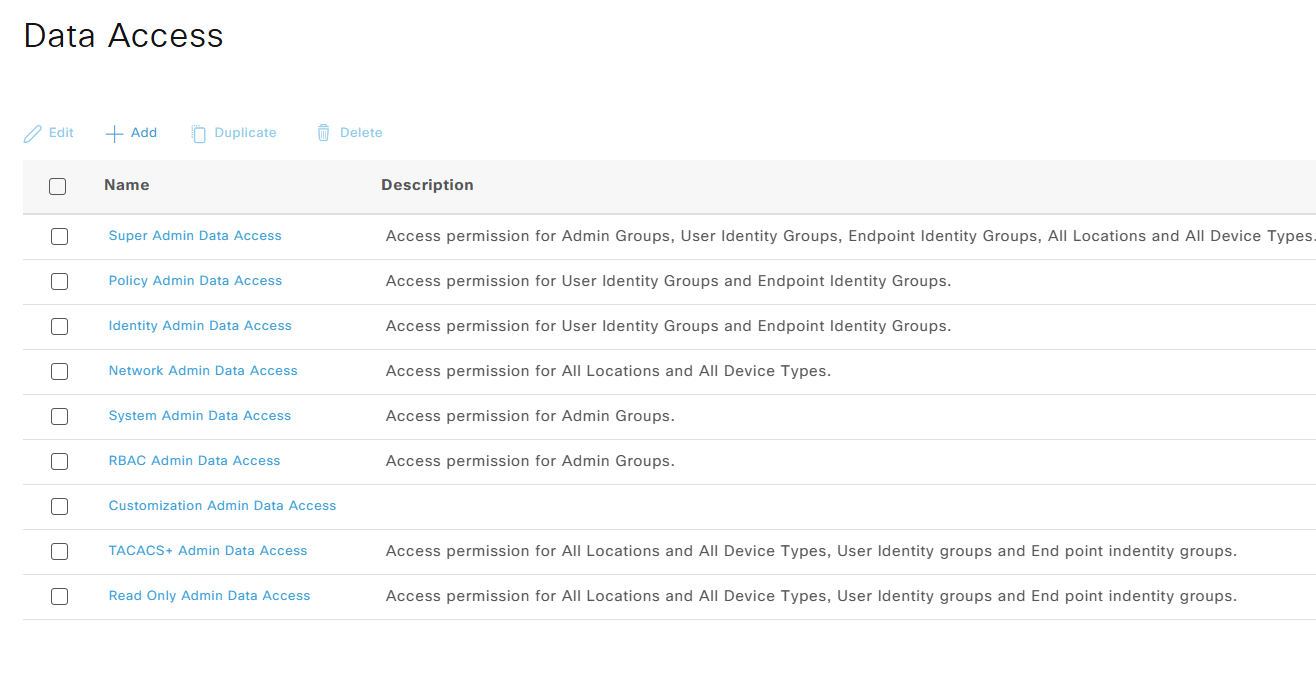This screenshot has height=685, width=1316.
Task: Click the Description column header
Action: tap(427, 185)
